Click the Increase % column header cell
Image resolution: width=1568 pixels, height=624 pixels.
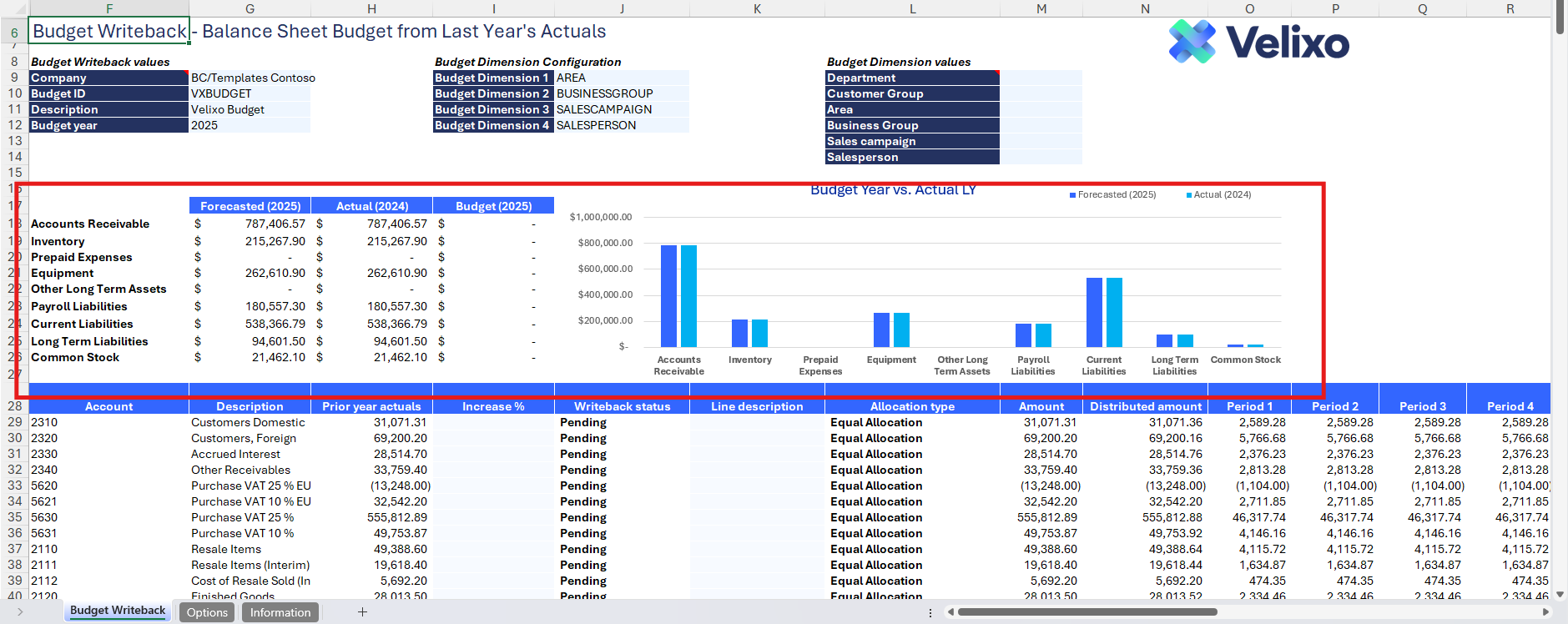[x=493, y=406]
